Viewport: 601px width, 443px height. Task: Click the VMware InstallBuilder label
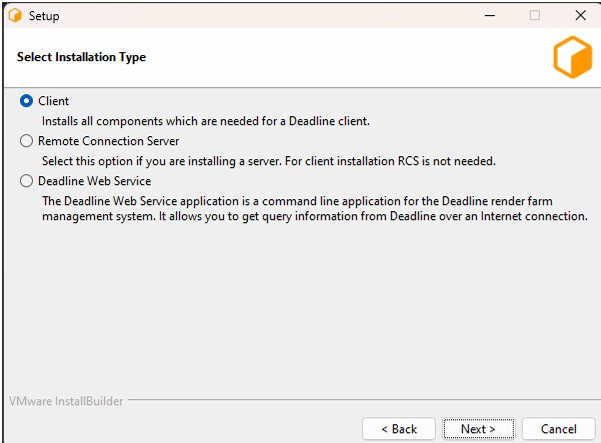point(66,401)
